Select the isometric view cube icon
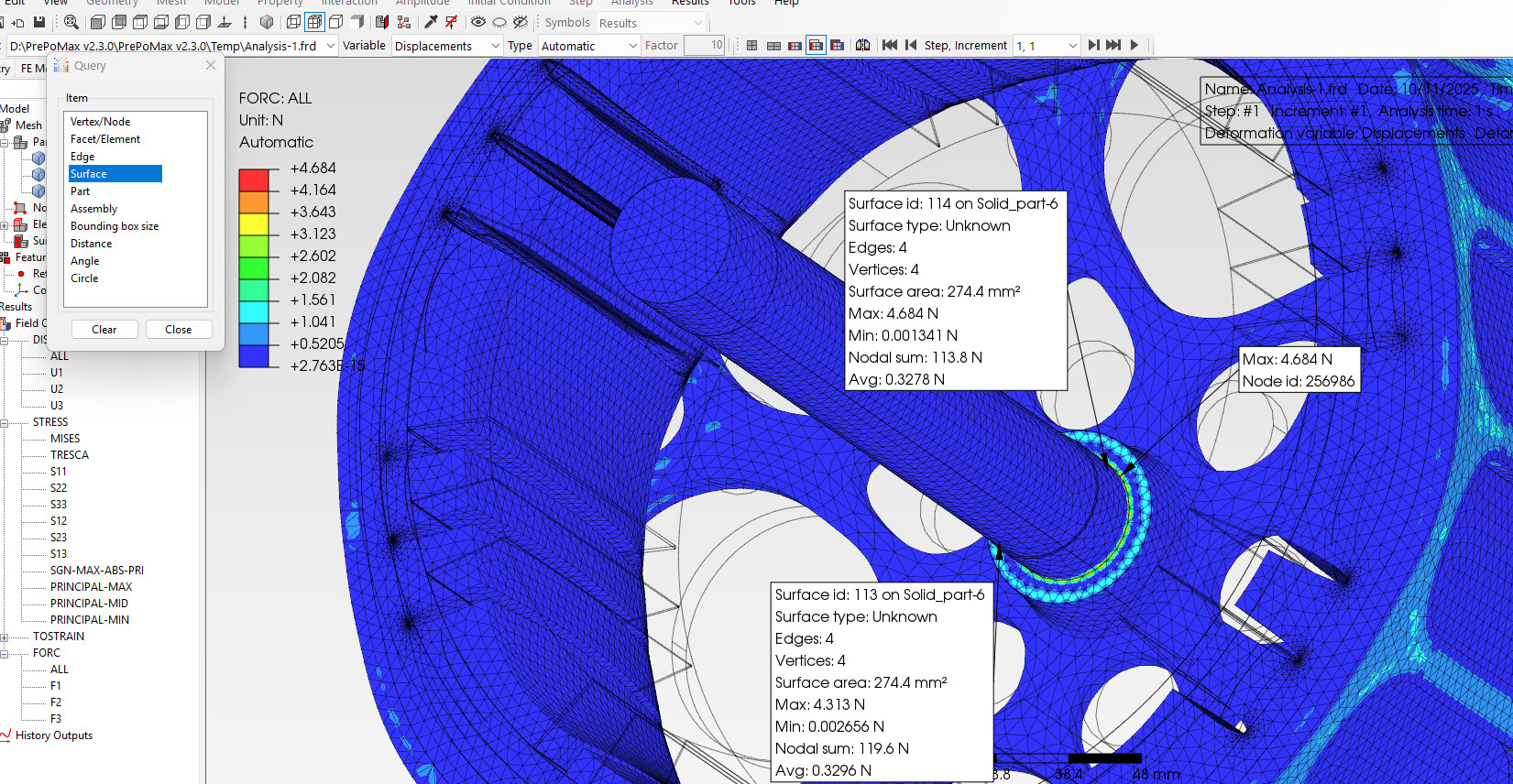 [x=267, y=22]
